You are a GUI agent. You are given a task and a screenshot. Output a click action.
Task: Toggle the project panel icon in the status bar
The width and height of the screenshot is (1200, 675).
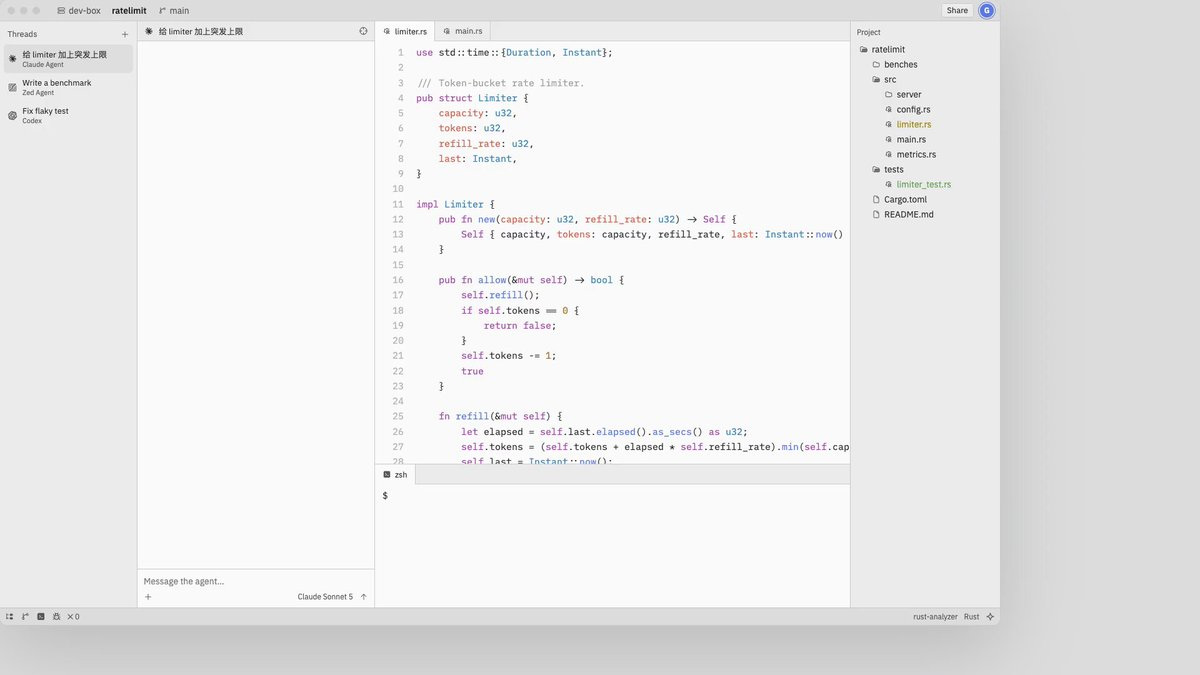pos(10,617)
